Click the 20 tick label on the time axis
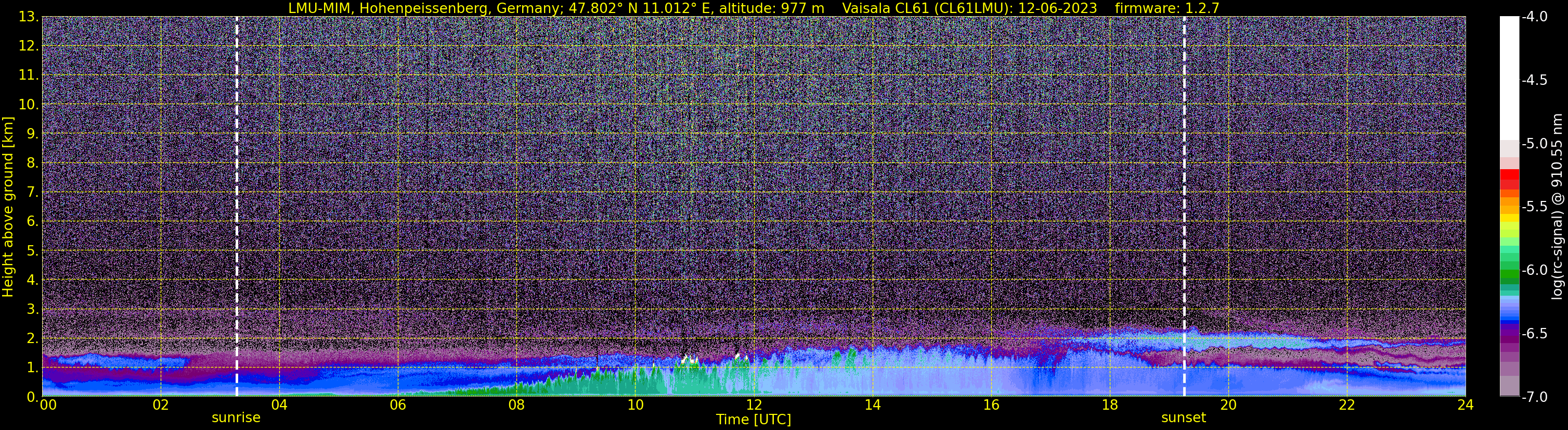 1229,405
